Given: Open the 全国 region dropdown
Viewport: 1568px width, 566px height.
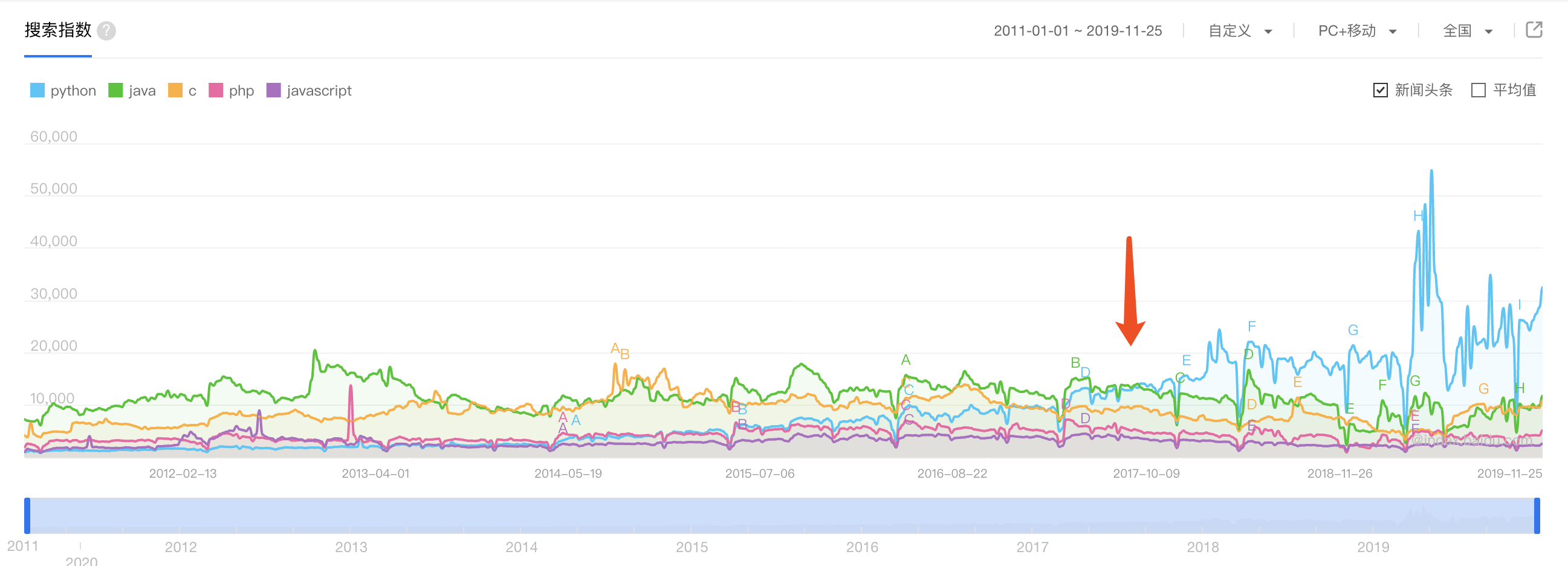Looking at the screenshot, I should [x=1467, y=31].
